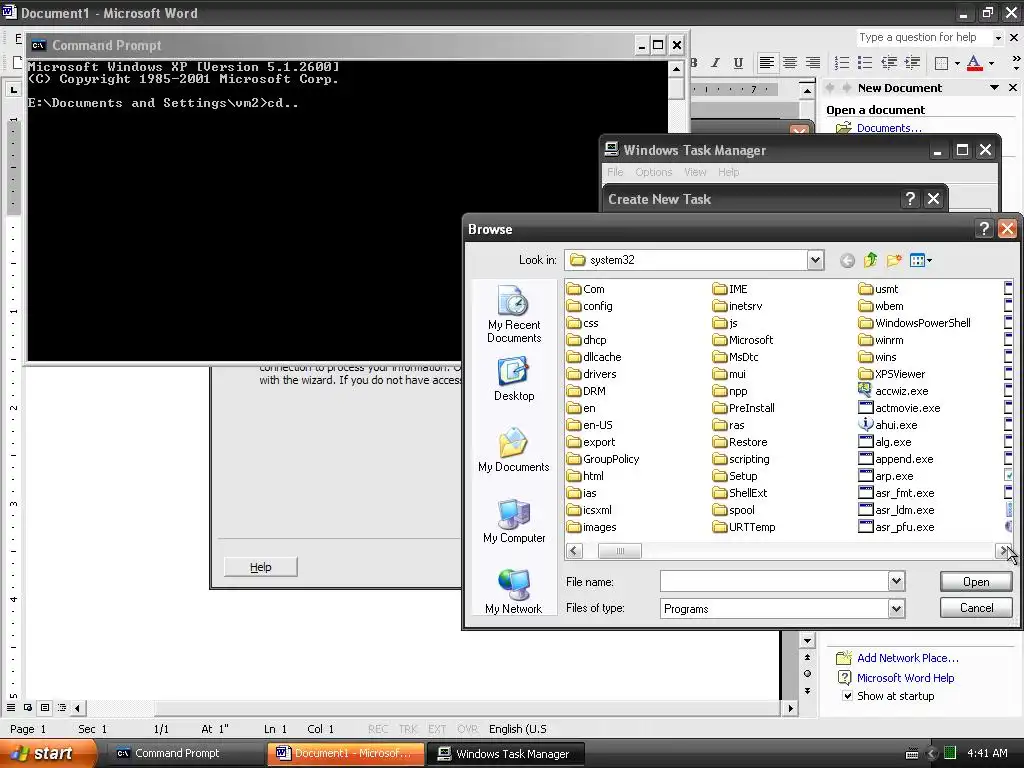Open Help menu in Task Manager
Screen dimensions: 1024x768
pos(728,172)
